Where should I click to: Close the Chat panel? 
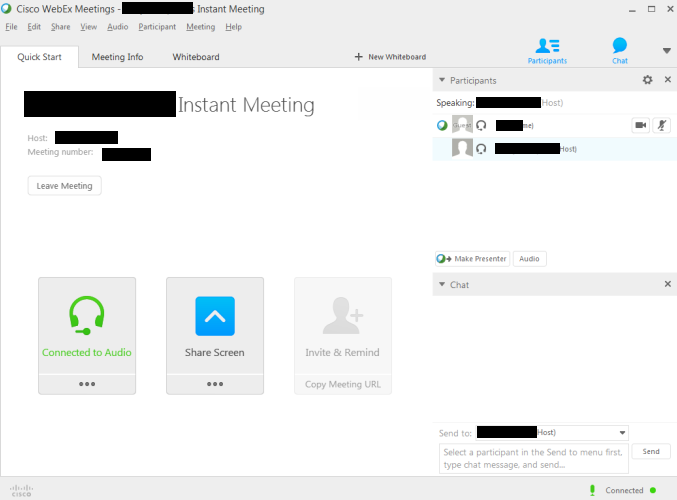click(x=668, y=284)
